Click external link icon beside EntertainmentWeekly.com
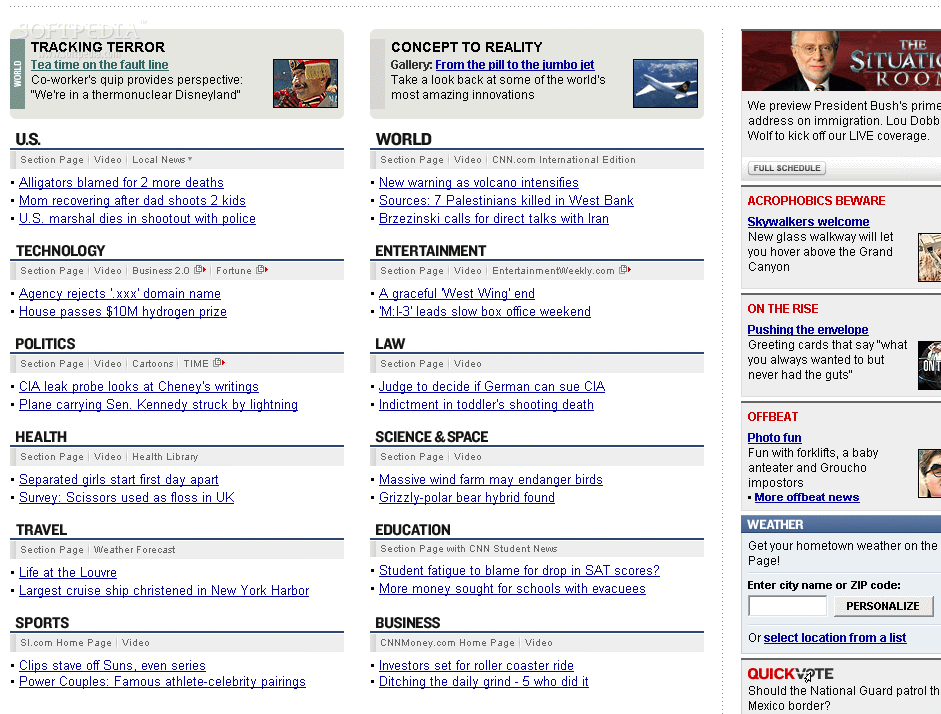941x714 pixels. (625, 270)
